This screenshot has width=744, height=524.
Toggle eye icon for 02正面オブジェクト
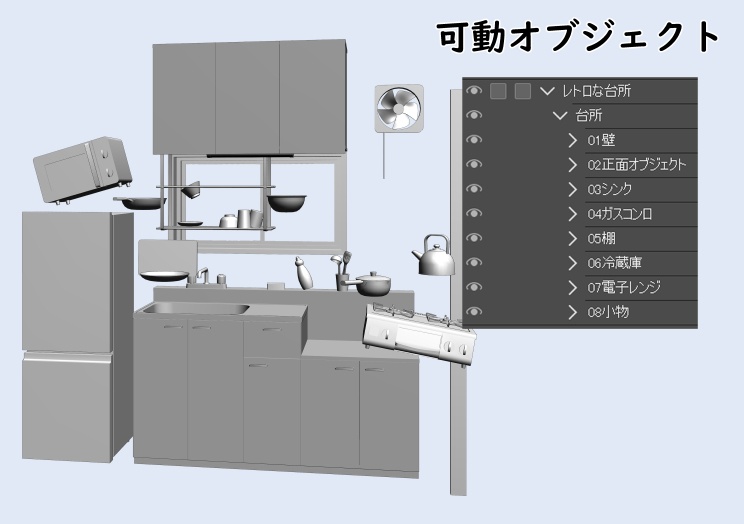pos(474,164)
